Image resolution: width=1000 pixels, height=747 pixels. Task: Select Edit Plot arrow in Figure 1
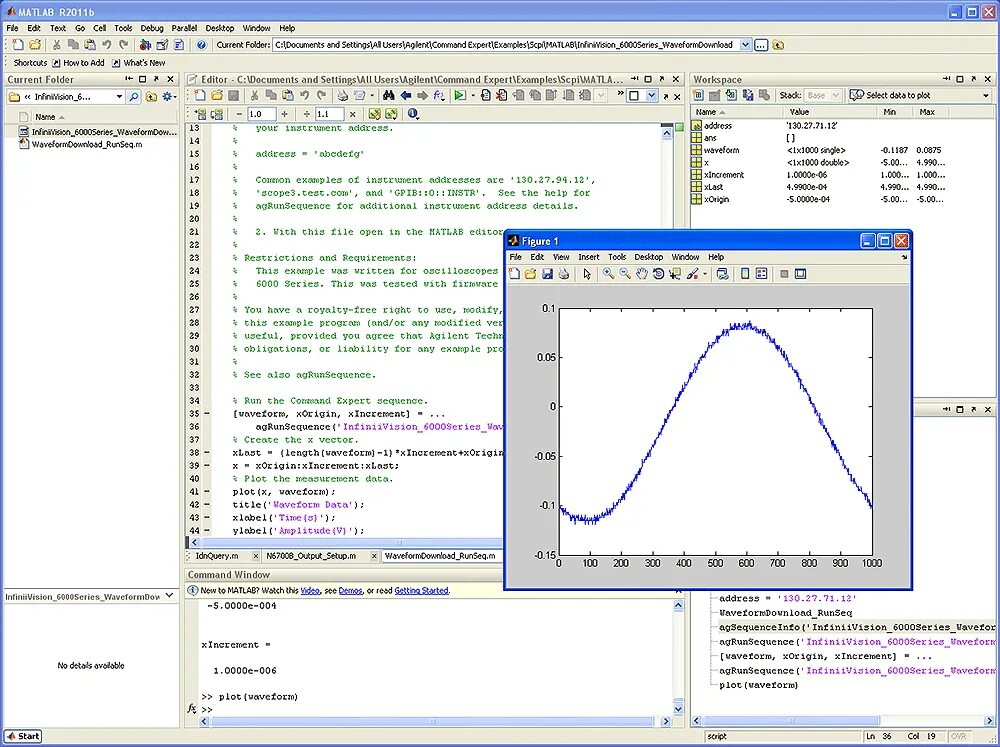587,274
